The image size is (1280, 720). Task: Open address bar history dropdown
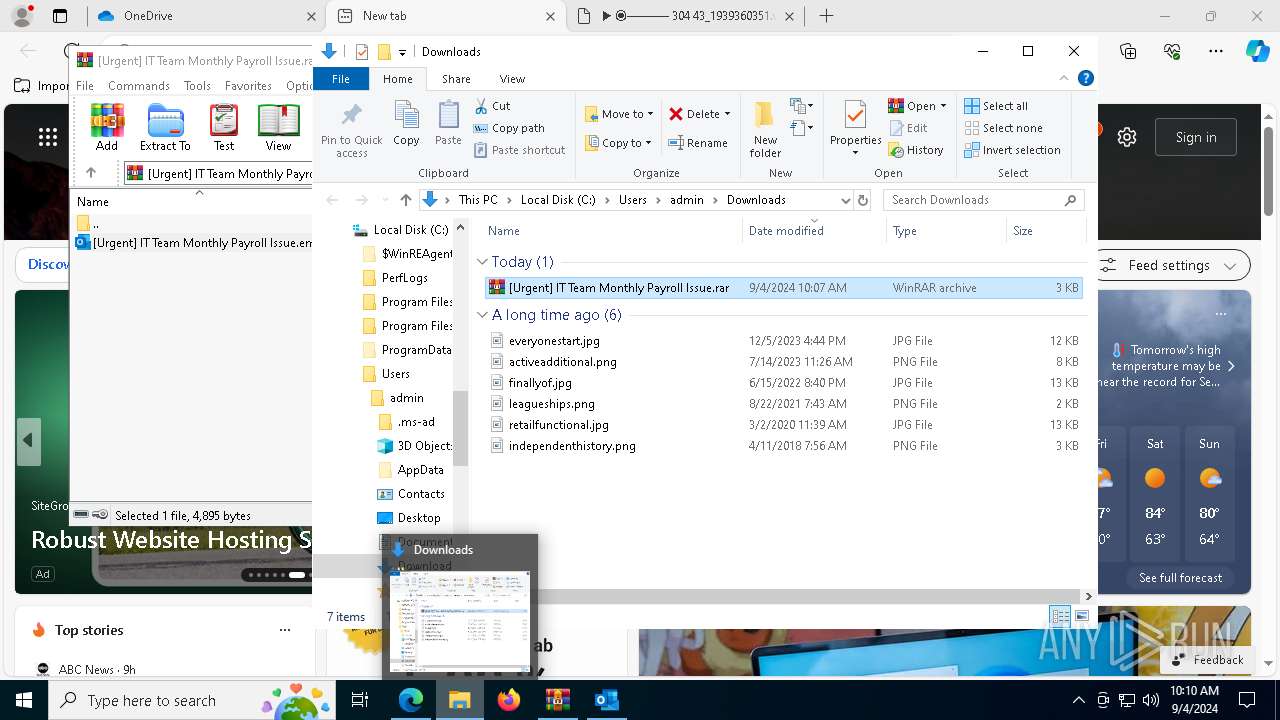pos(846,200)
